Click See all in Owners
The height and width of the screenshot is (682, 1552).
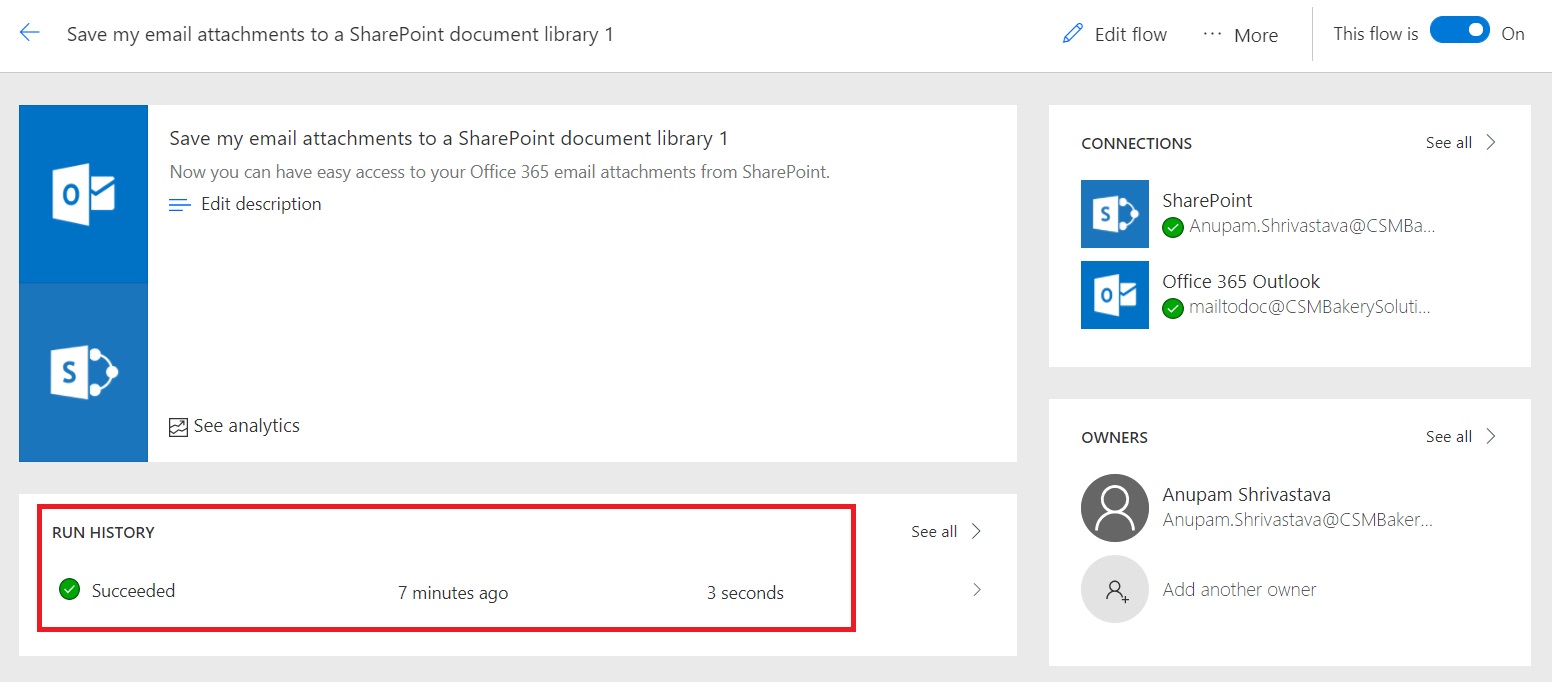(x=1449, y=437)
